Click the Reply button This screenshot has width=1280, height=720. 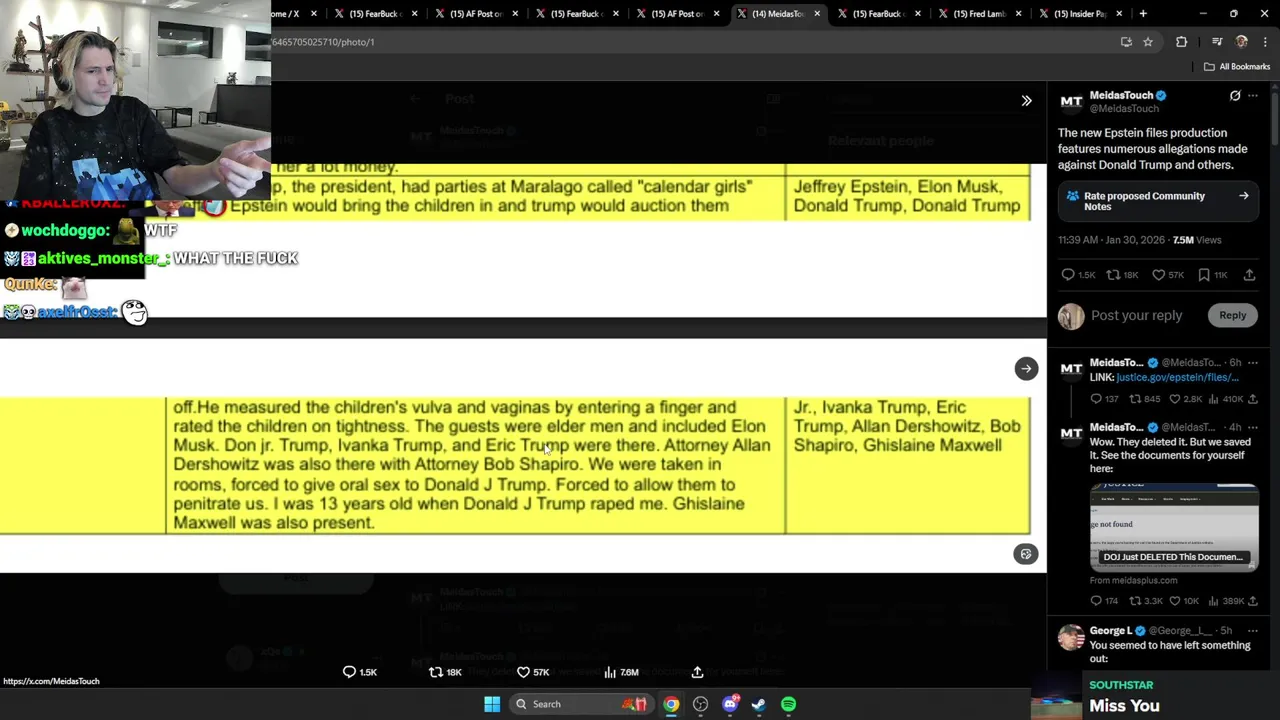(x=1232, y=315)
